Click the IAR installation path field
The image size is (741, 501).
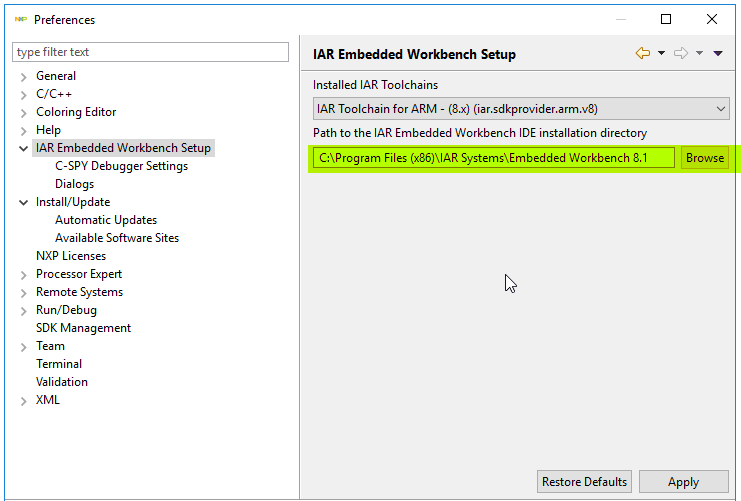pos(494,158)
